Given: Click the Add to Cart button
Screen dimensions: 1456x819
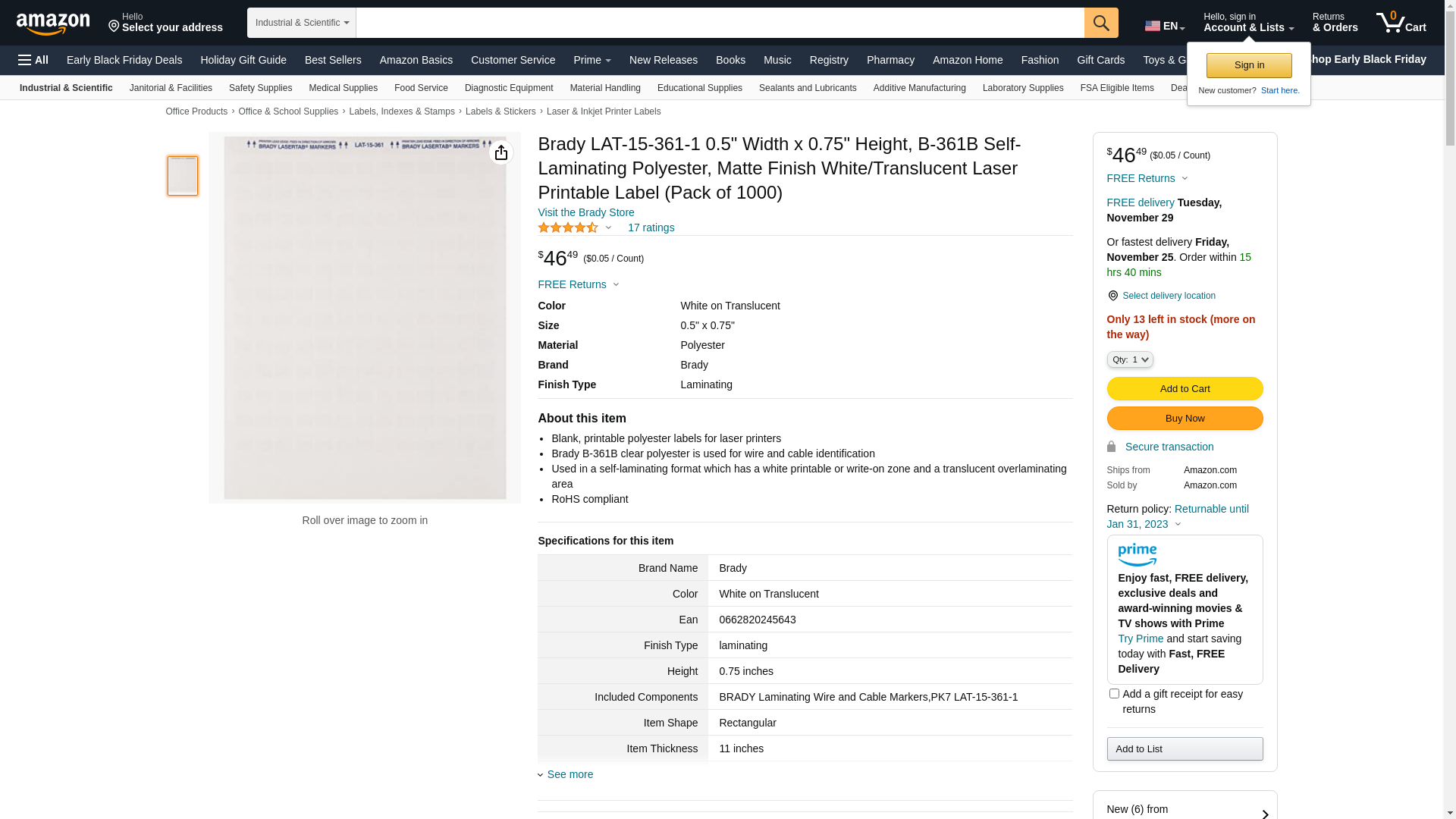Looking at the screenshot, I should click(1185, 389).
